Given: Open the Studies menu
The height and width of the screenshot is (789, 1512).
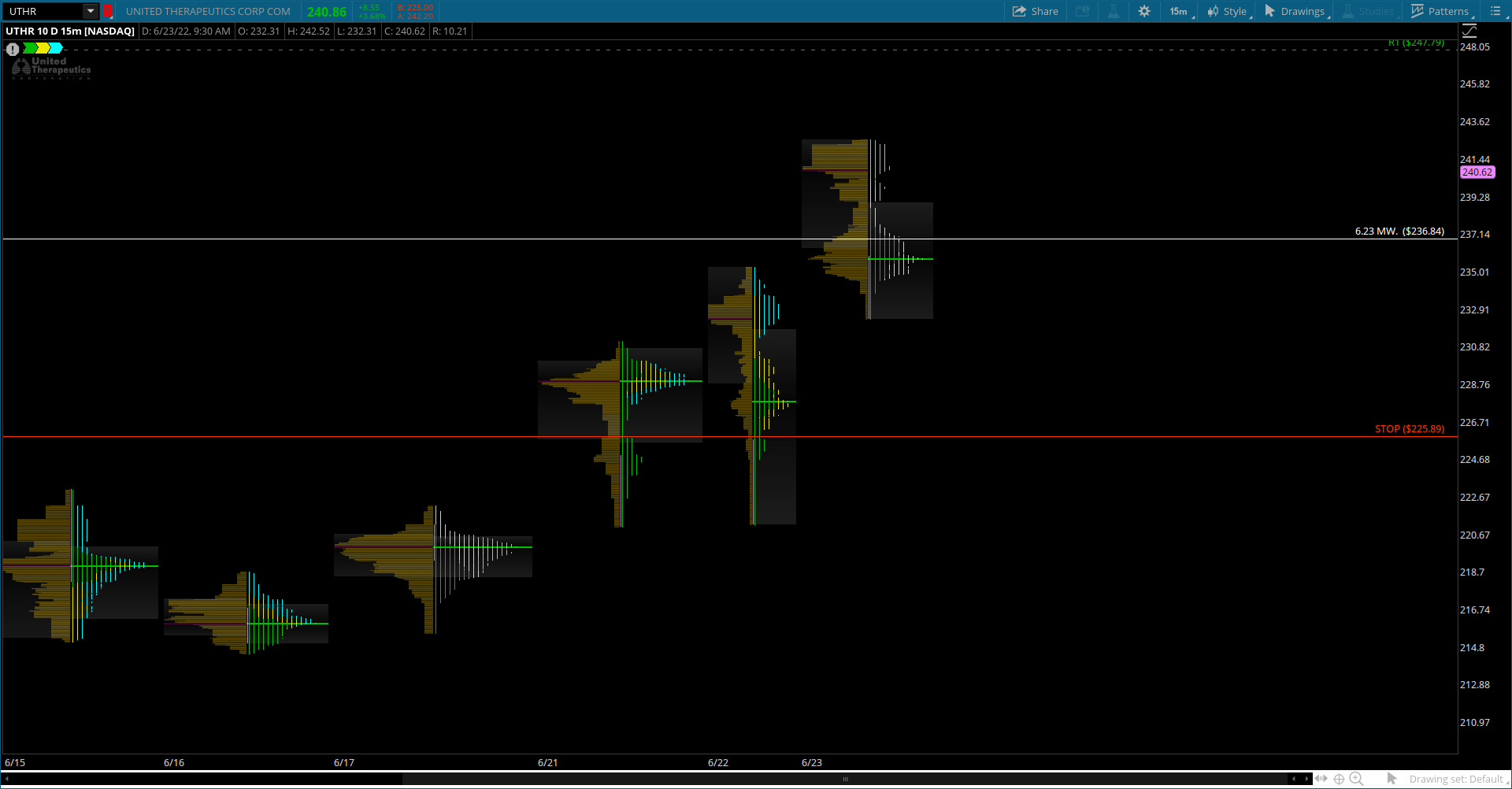Looking at the screenshot, I should pos(1369,11).
